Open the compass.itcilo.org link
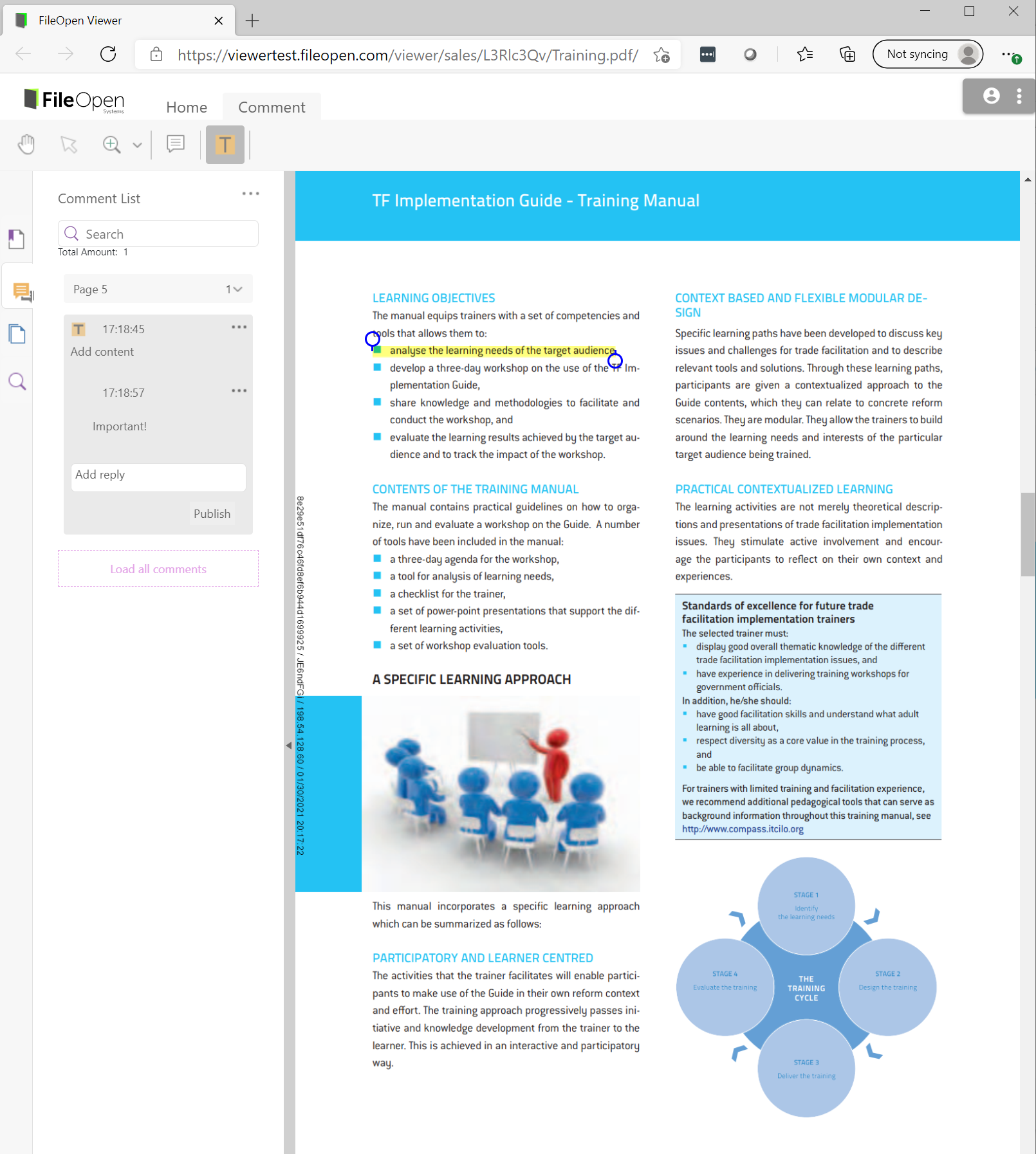The image size is (1036, 1154). [x=743, y=829]
